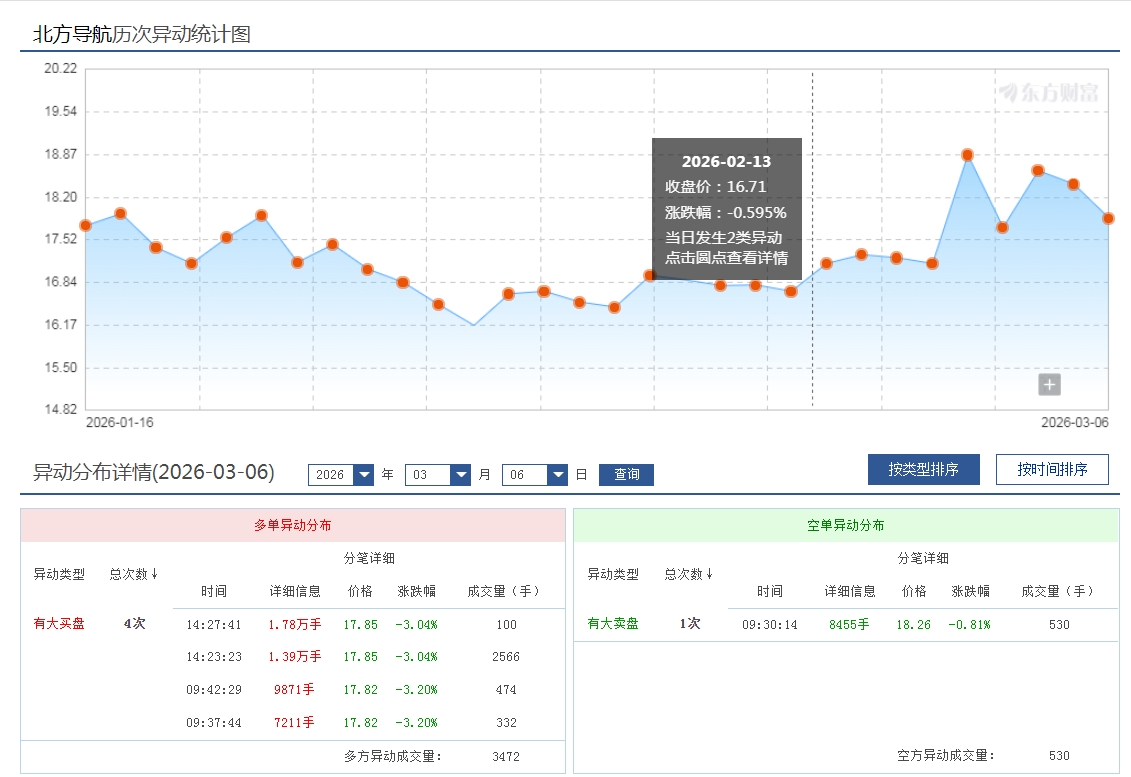Click the -0.81% change cell
The height and width of the screenshot is (777, 1131).
click(x=969, y=625)
